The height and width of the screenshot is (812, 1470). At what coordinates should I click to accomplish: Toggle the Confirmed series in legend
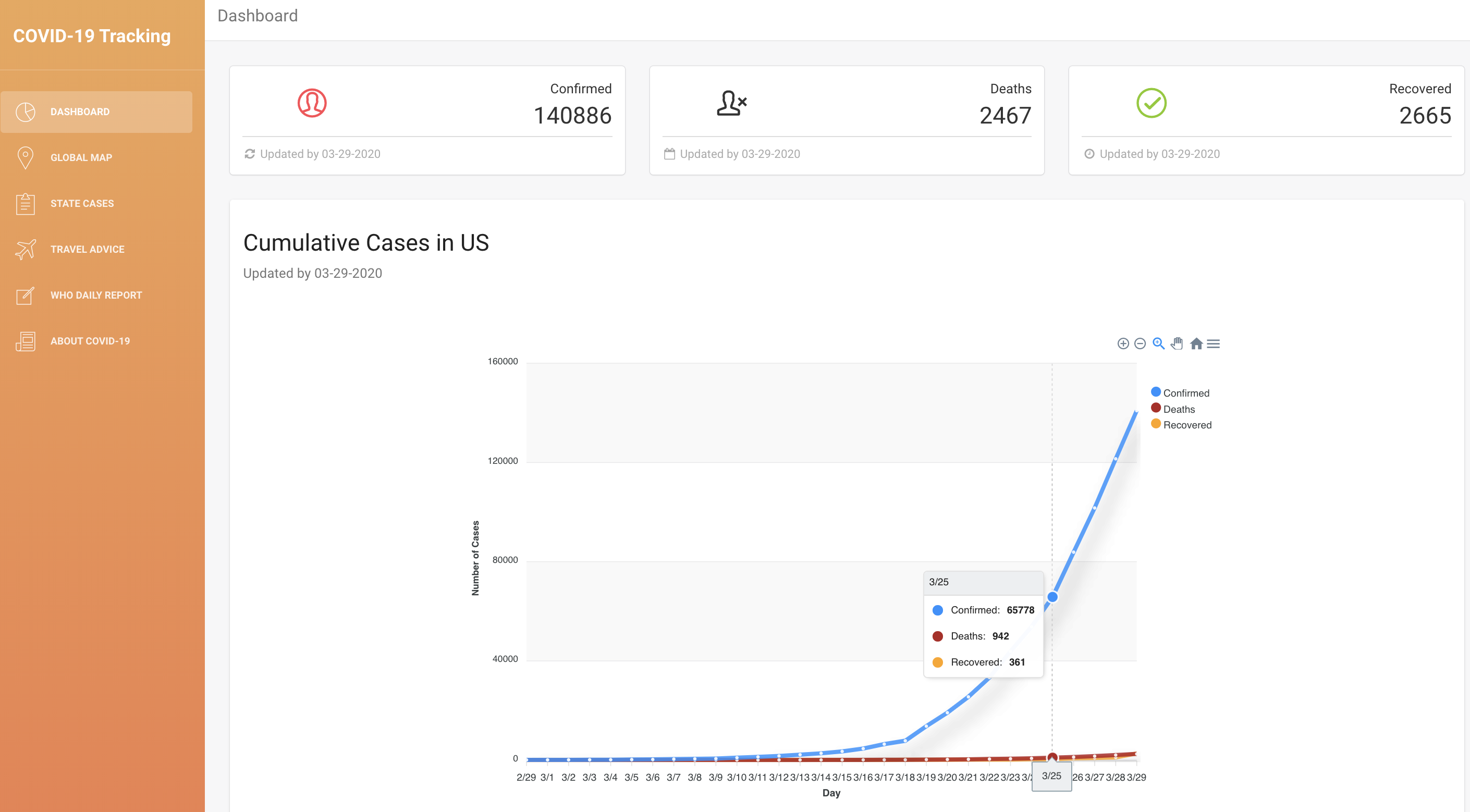pos(1185,393)
